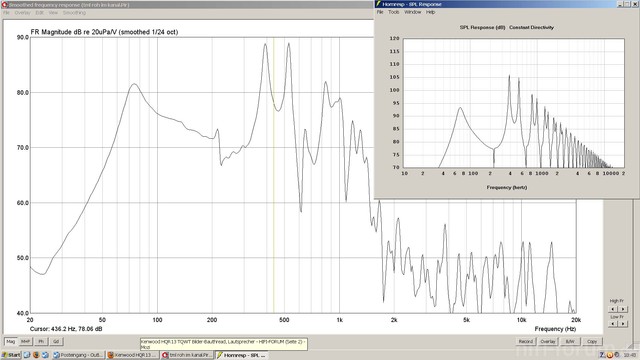Switch to the Mag view tab

11,341
